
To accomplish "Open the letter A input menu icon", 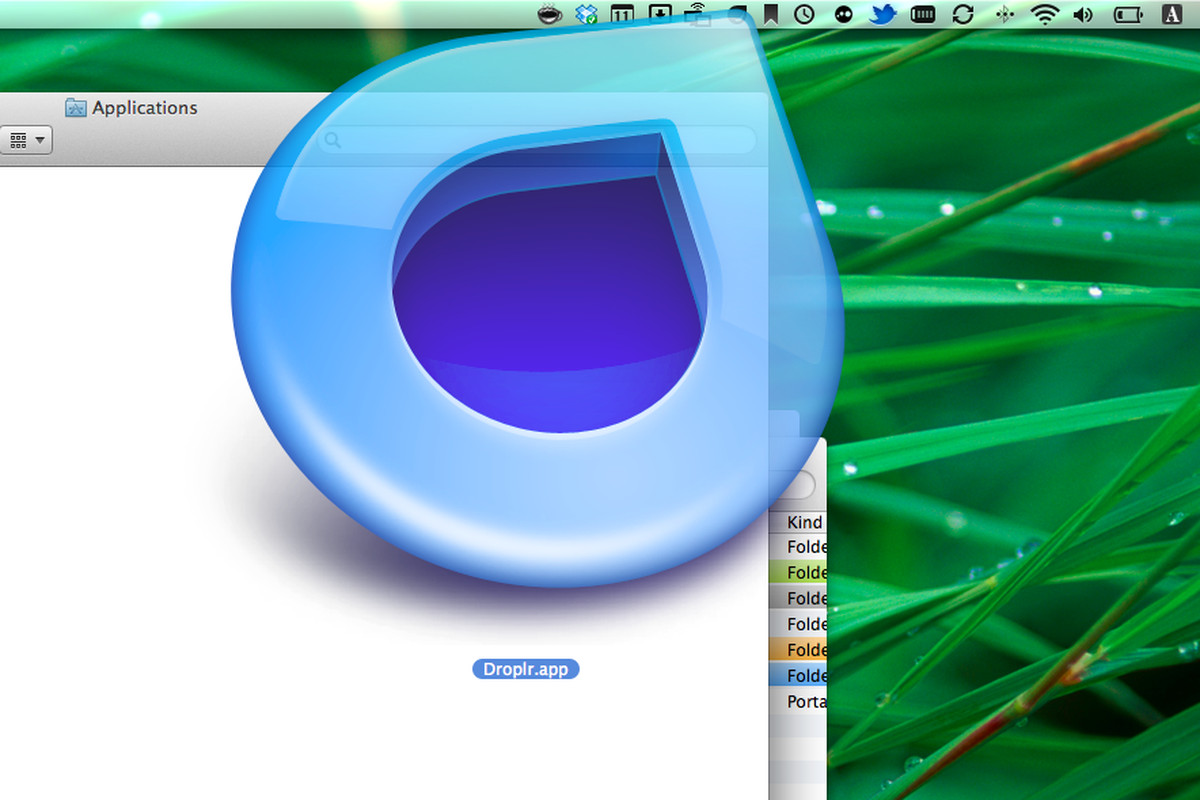I will 1170,14.
